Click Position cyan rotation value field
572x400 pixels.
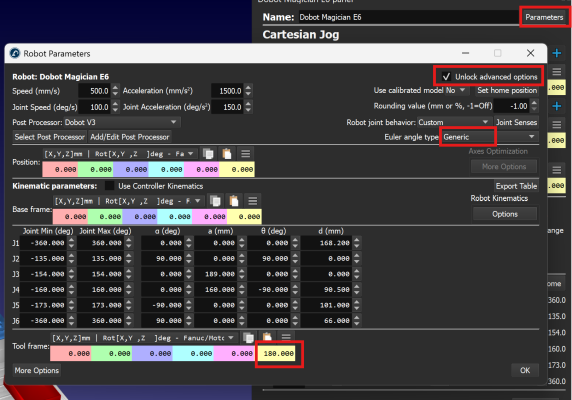pyautogui.click(x=166, y=170)
